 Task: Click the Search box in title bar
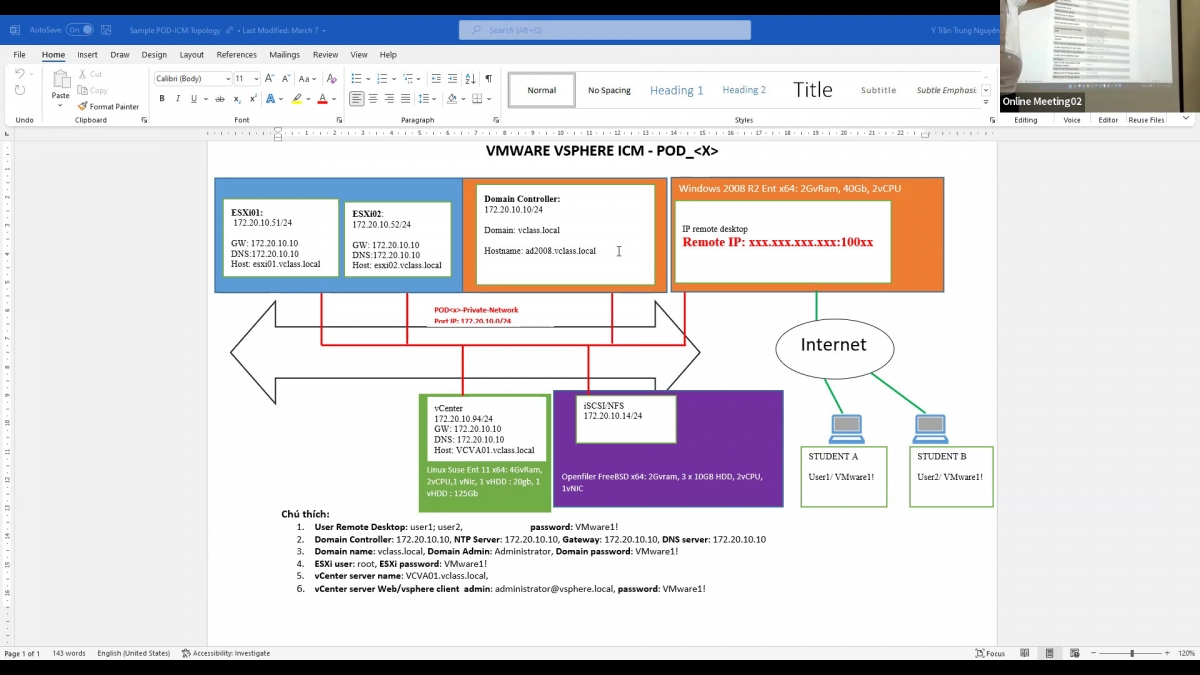pos(605,30)
